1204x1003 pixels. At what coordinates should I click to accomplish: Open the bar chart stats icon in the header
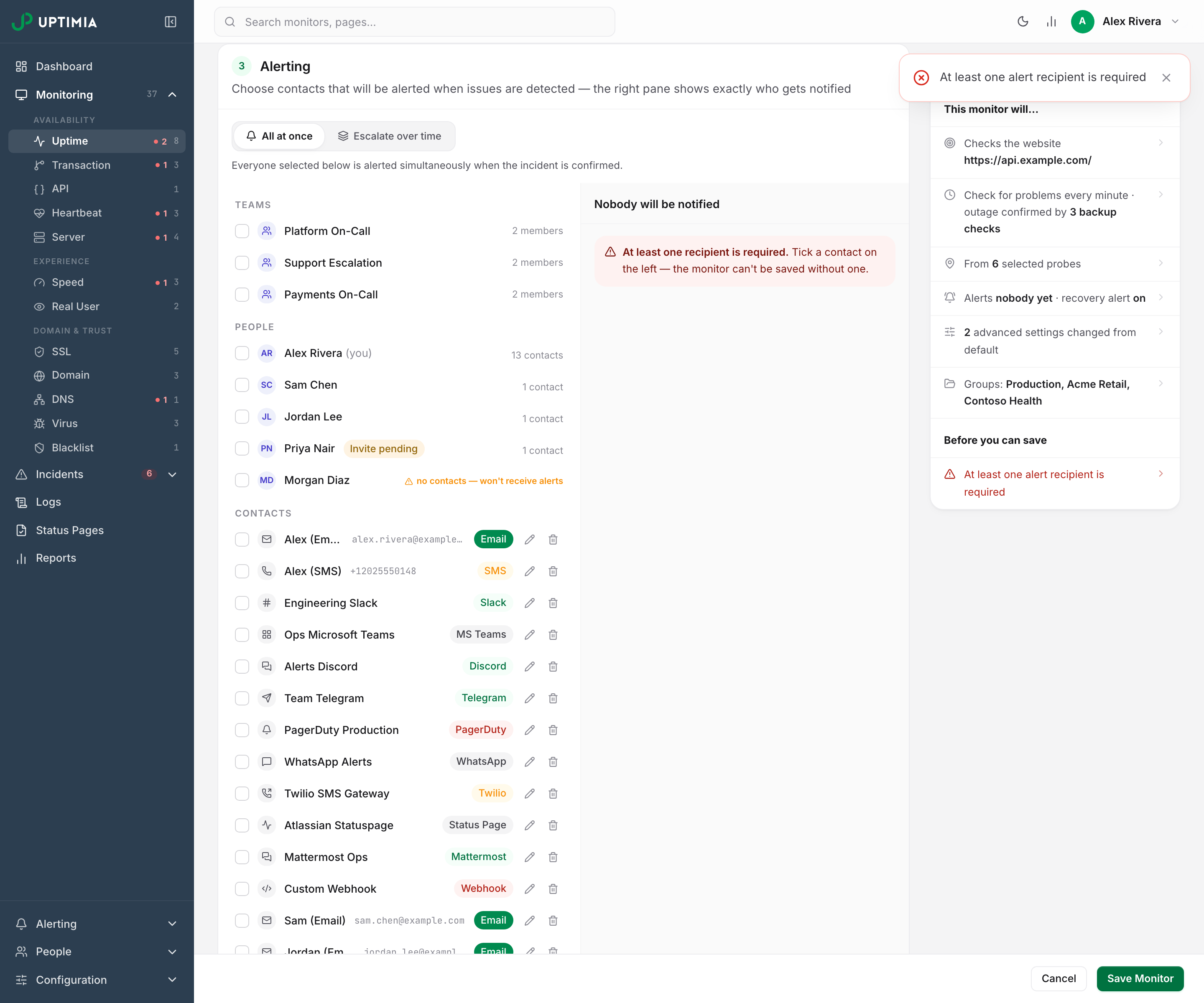[1051, 22]
